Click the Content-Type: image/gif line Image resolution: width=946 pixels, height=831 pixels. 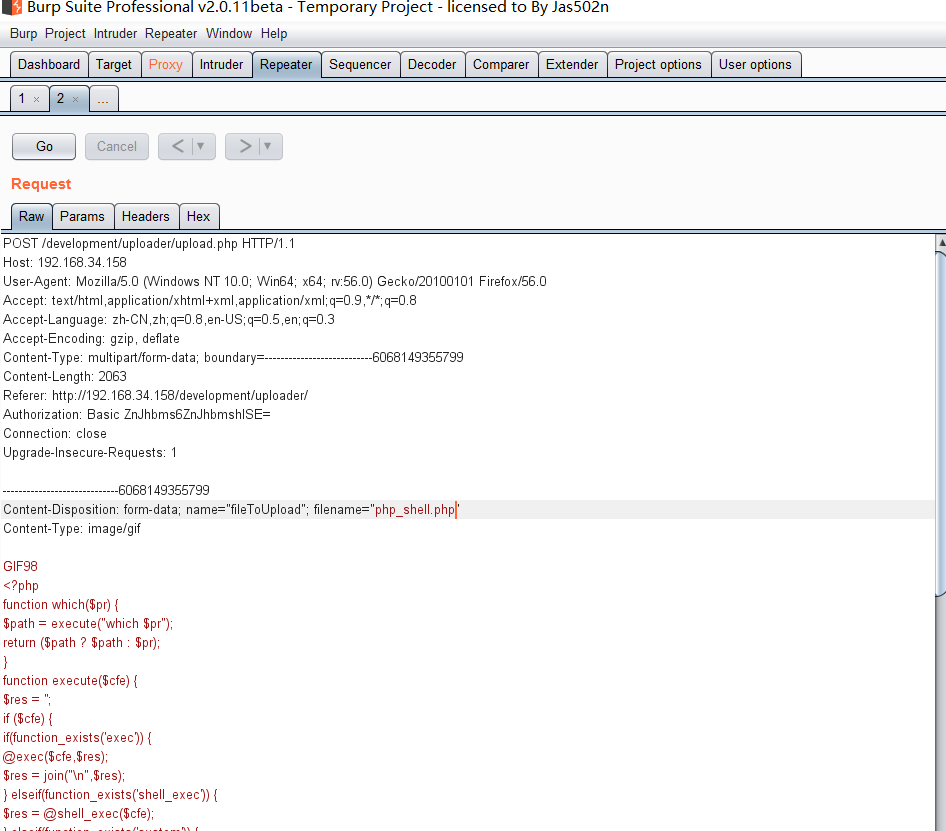click(x=72, y=529)
